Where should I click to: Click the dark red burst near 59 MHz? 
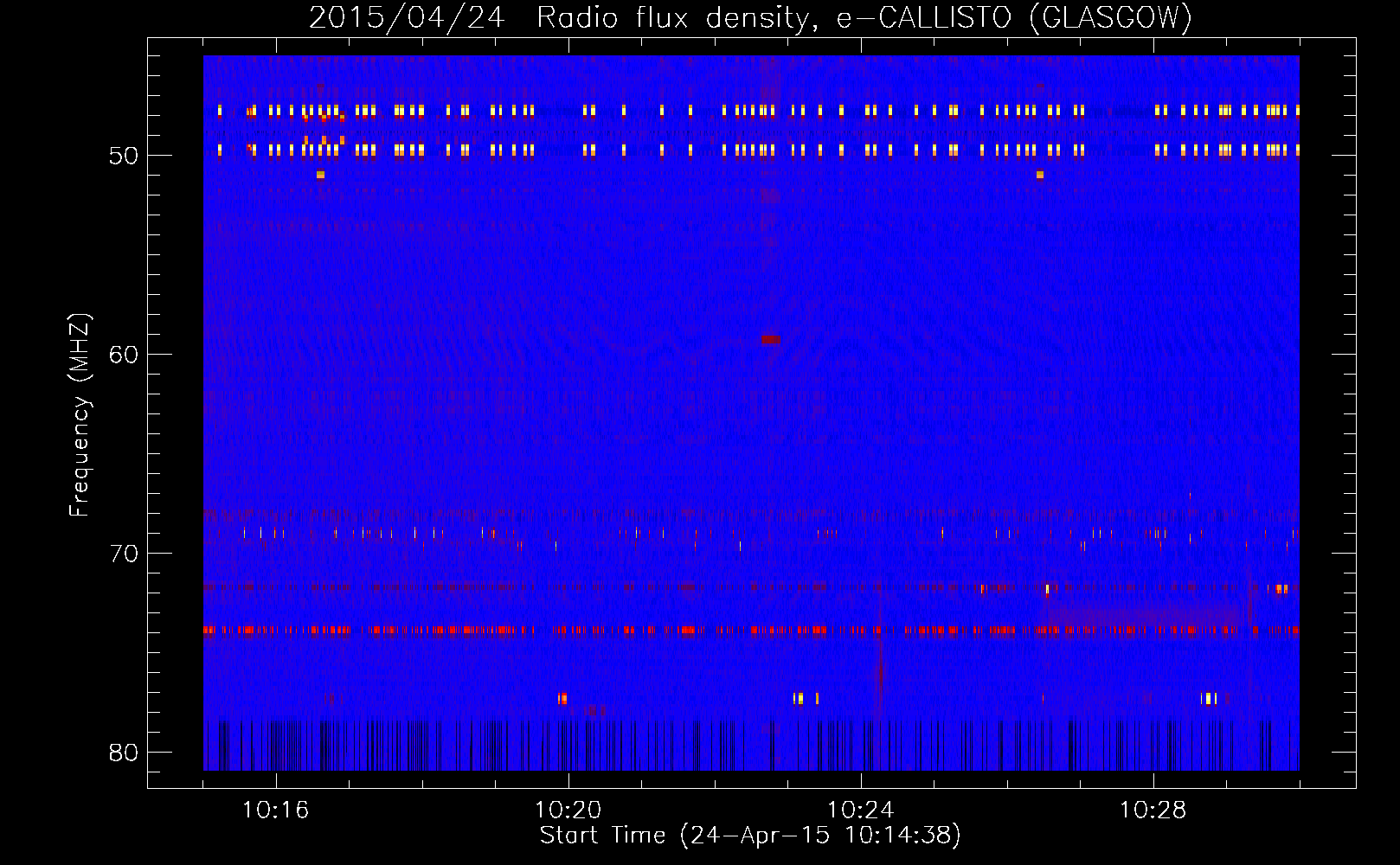point(770,340)
